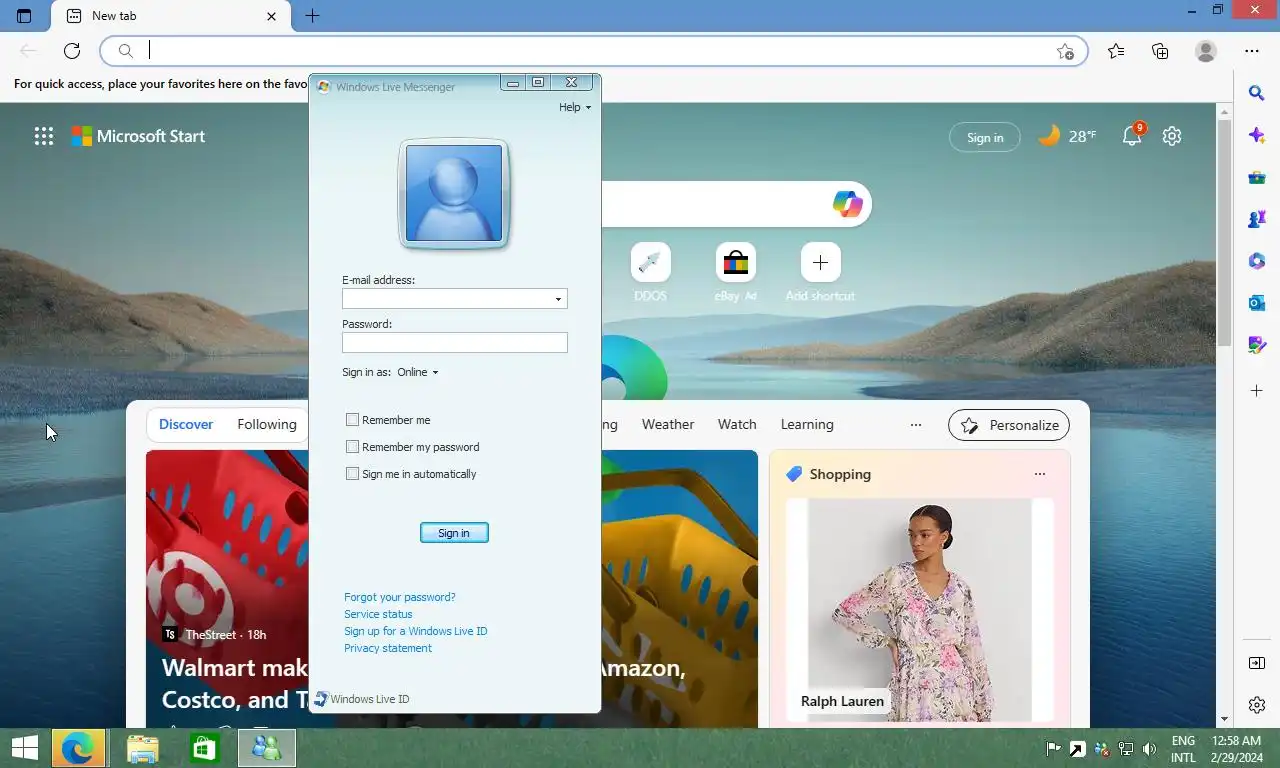
Task: Open the Privacy statement link
Action: coord(388,648)
